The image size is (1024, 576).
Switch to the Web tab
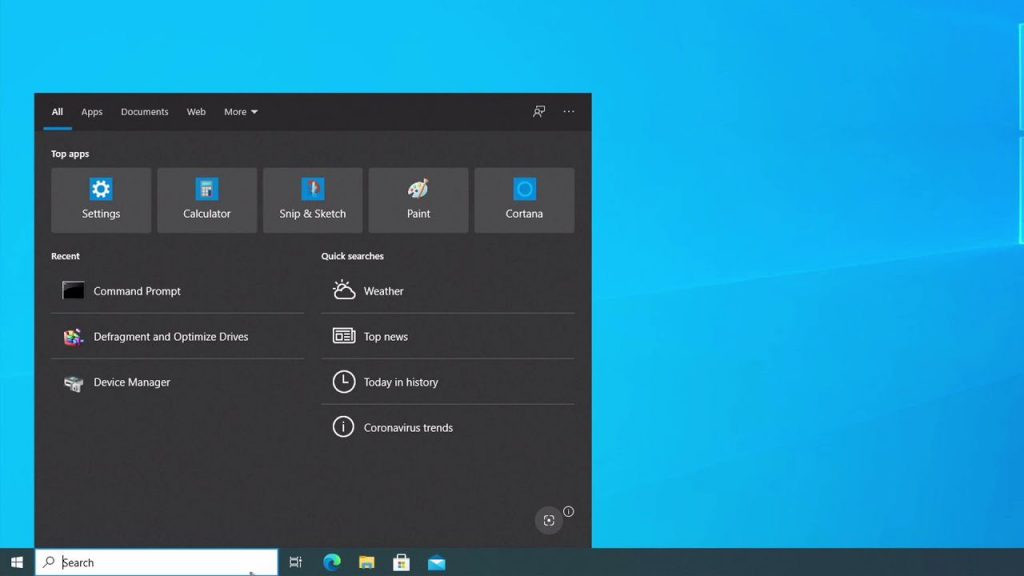(x=196, y=112)
